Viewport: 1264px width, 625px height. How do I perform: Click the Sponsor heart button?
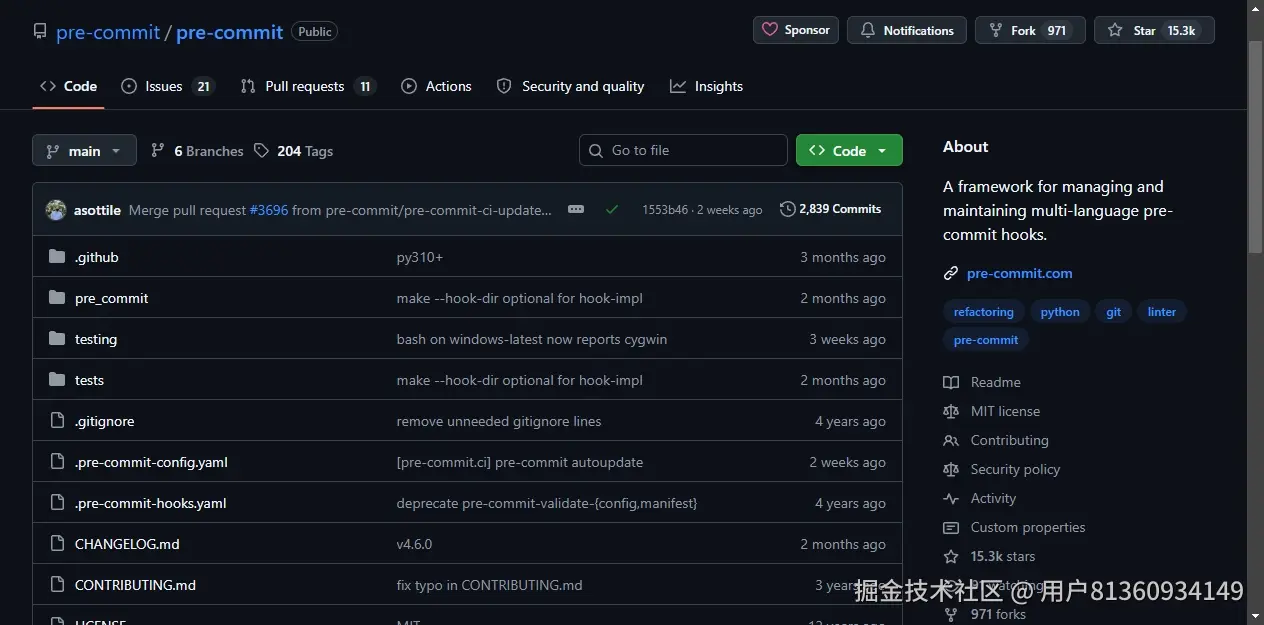(x=796, y=30)
